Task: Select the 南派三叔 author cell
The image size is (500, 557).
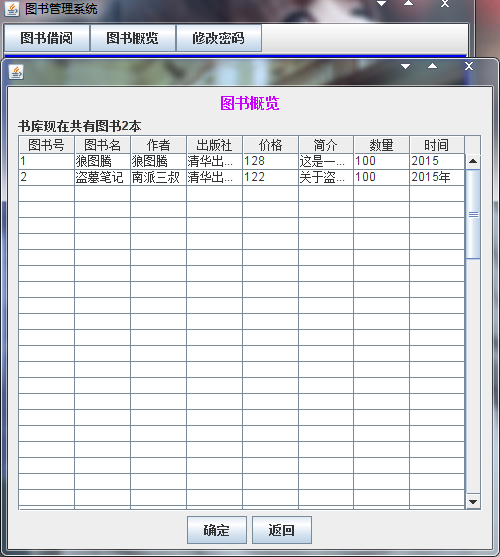Action: tap(158, 177)
